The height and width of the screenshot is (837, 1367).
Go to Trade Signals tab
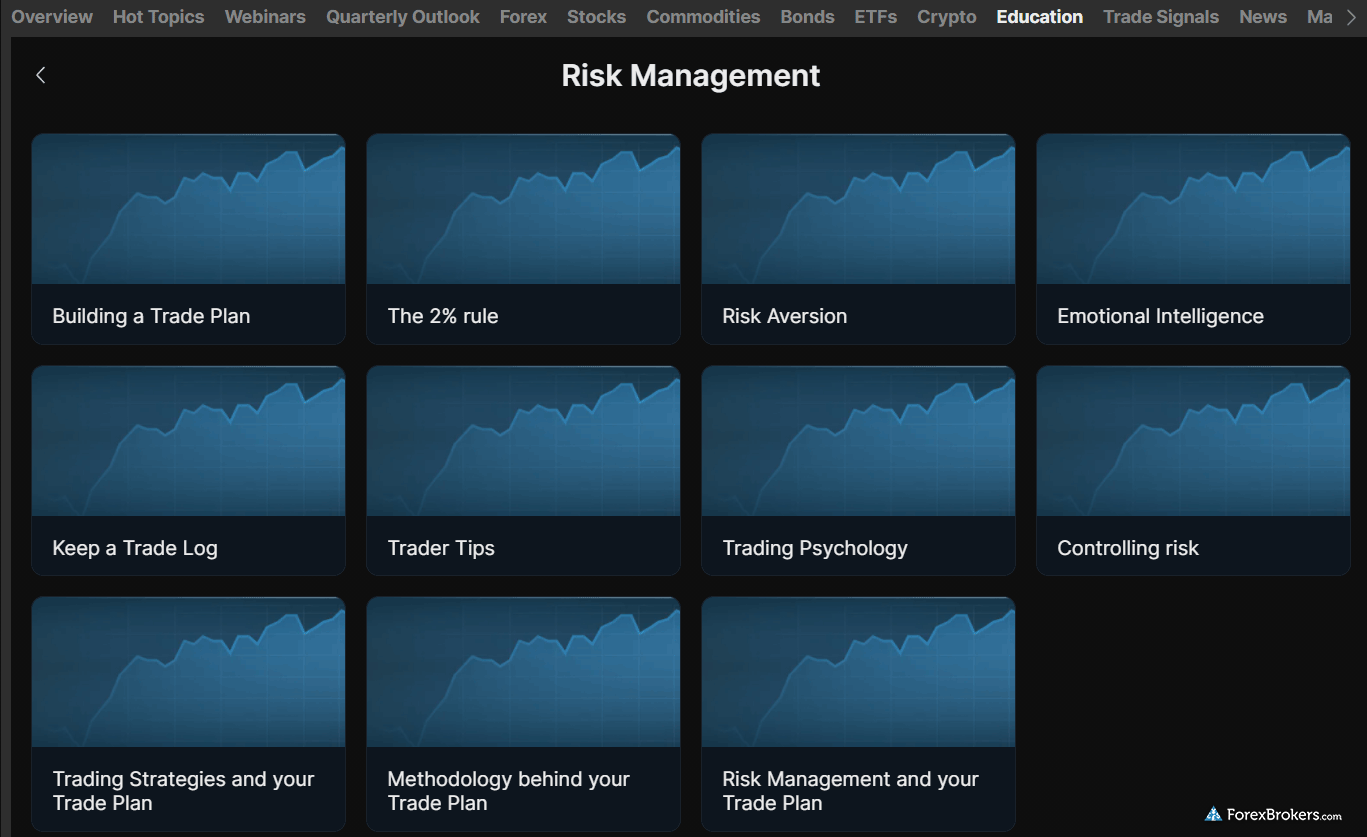(x=1160, y=17)
